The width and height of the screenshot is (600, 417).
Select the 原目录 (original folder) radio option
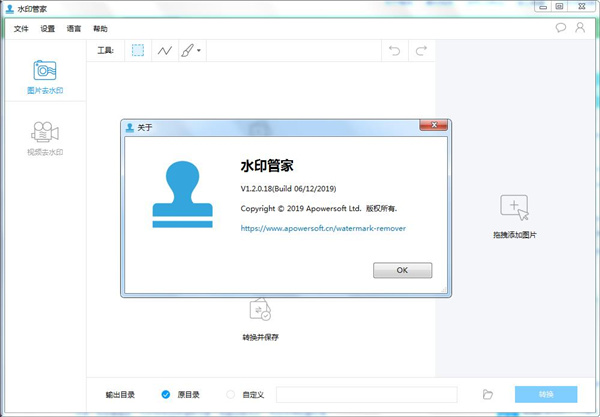pos(166,394)
